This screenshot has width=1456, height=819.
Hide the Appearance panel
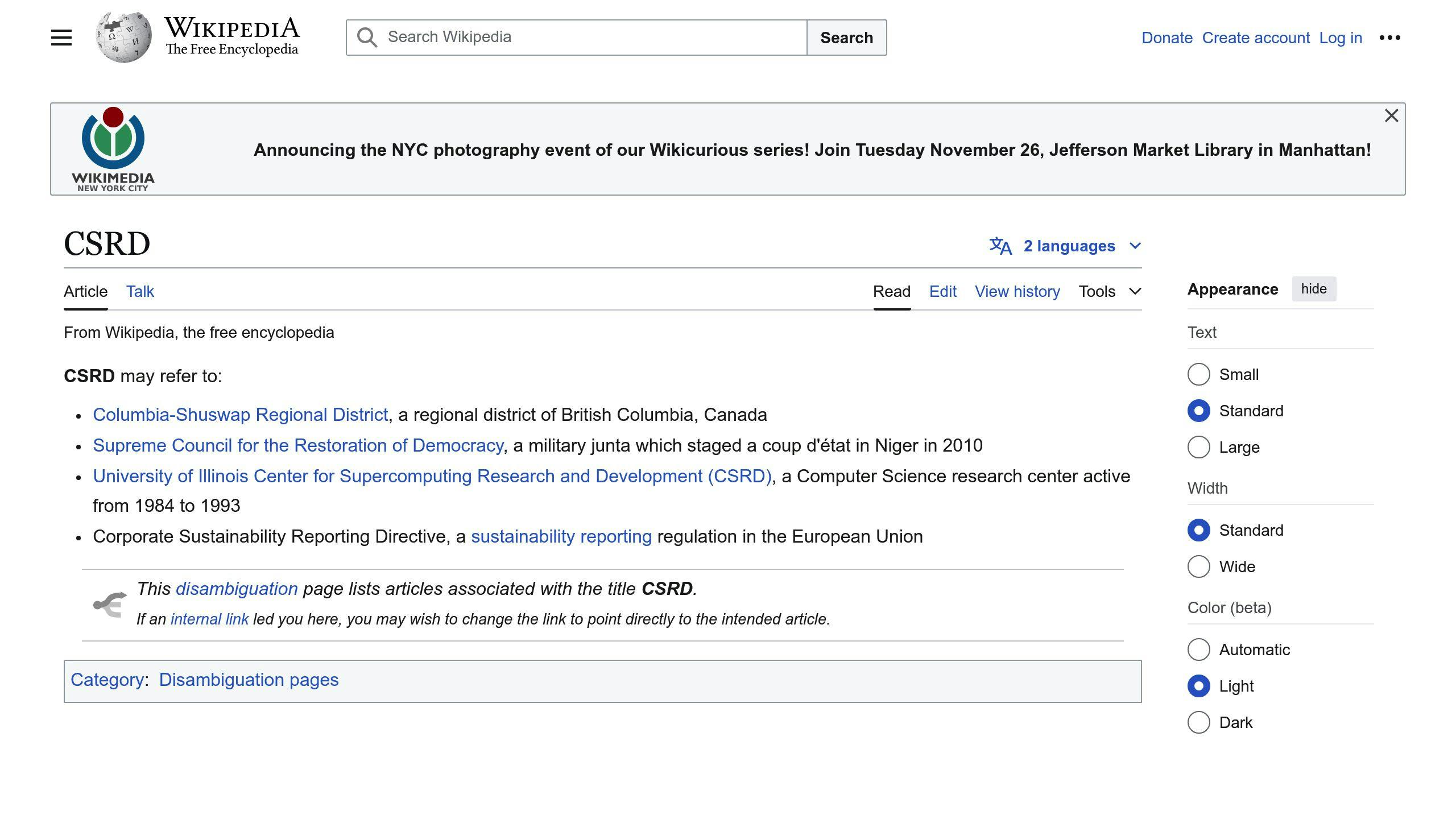coord(1314,289)
